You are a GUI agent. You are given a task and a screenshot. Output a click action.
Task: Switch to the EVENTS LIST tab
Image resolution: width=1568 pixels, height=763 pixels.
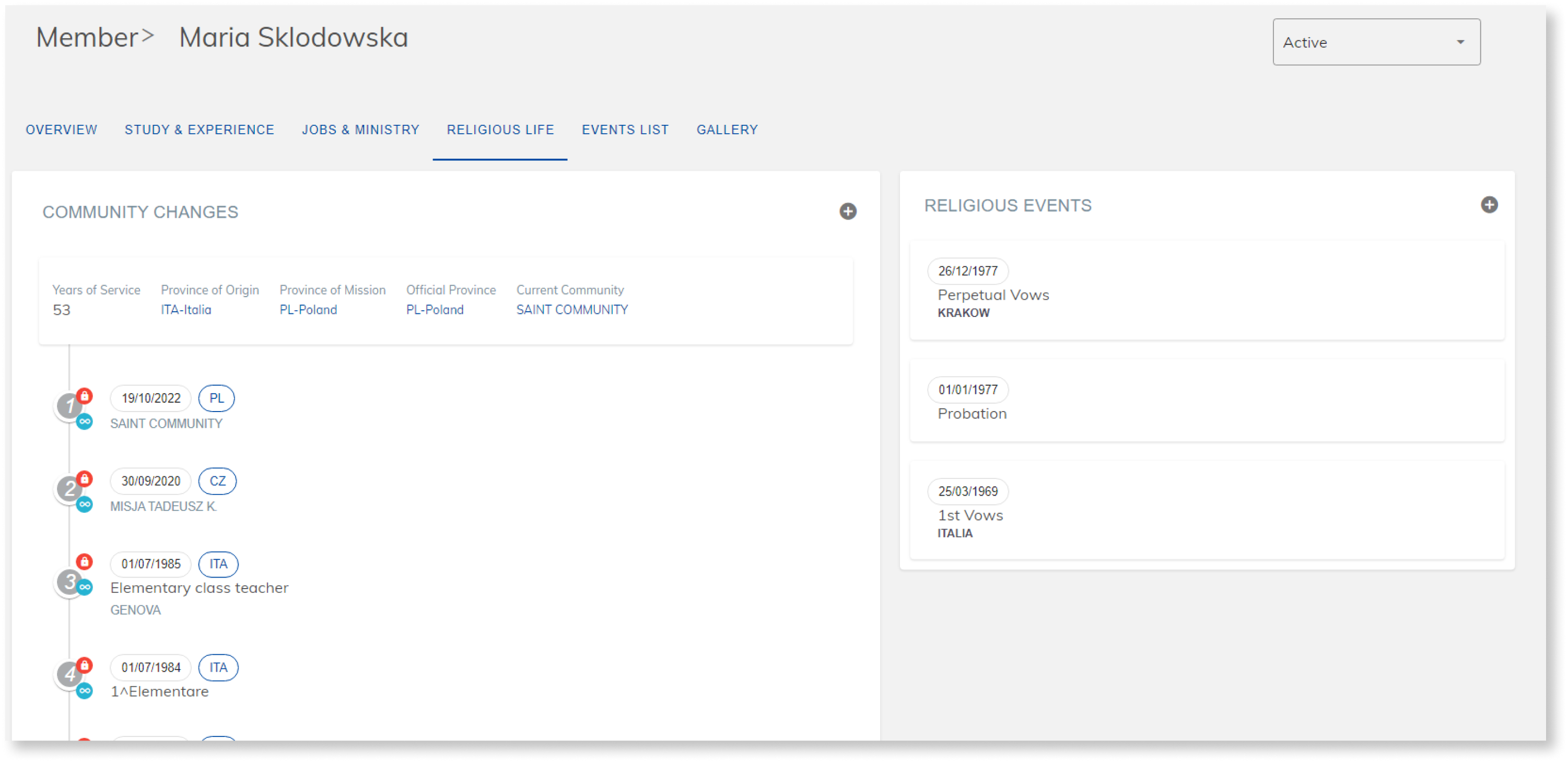point(625,129)
